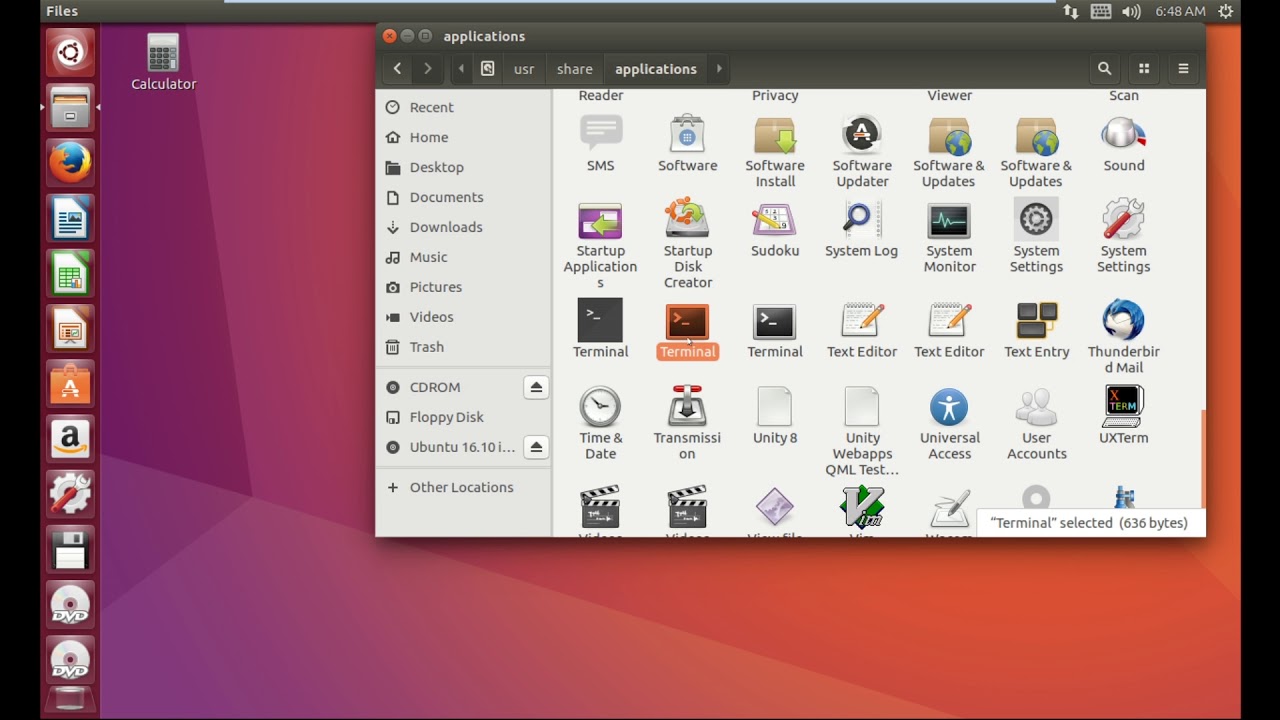The image size is (1280, 720).
Task: Click the Files menu in the top bar
Action: [62, 11]
